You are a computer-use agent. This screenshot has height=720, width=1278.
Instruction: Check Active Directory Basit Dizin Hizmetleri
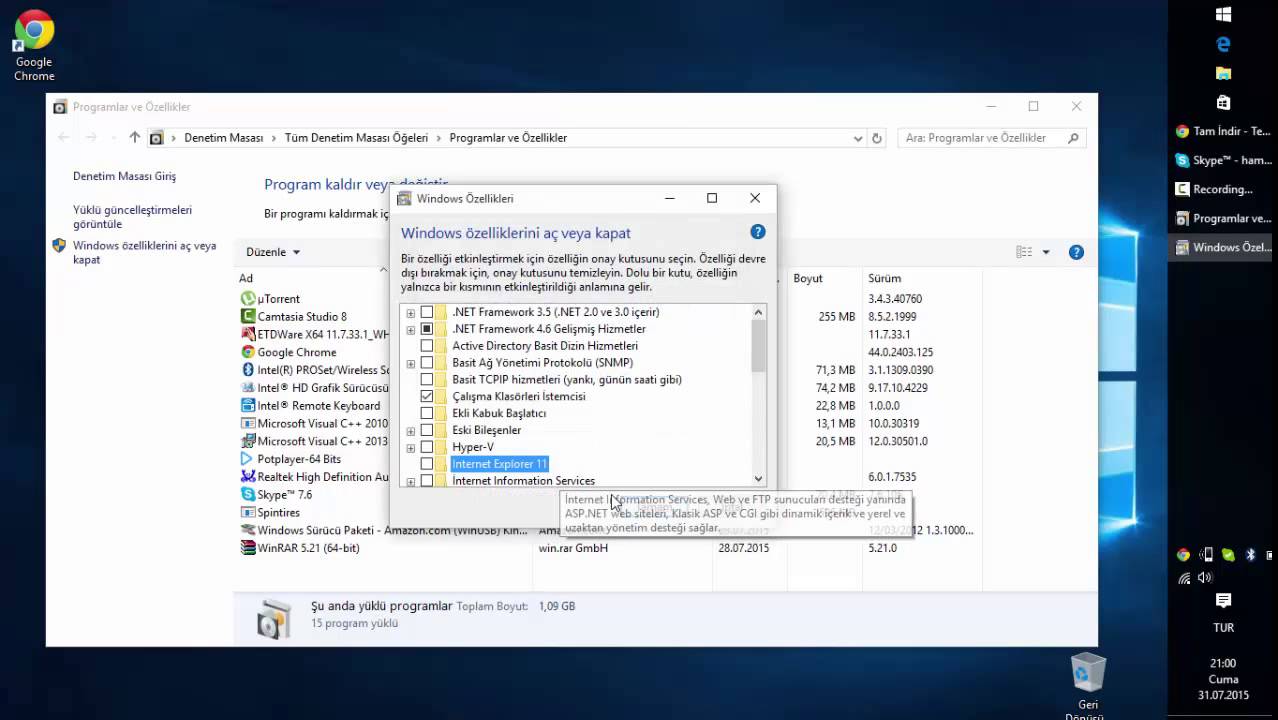point(427,346)
